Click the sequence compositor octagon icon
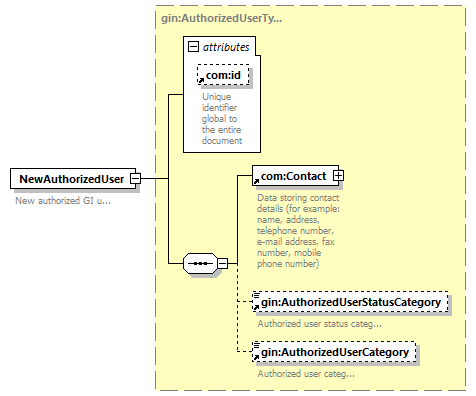 coord(200,263)
